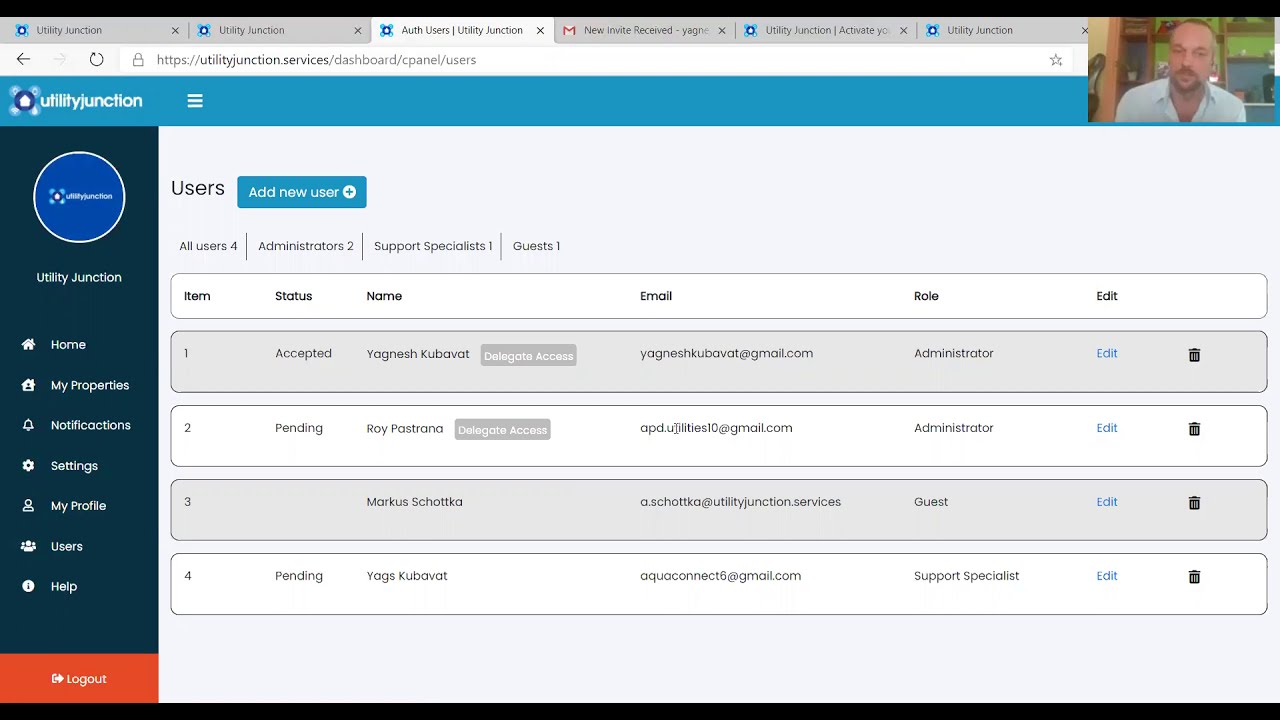
Task: Click the Yags Kubavat name
Action: (407, 576)
